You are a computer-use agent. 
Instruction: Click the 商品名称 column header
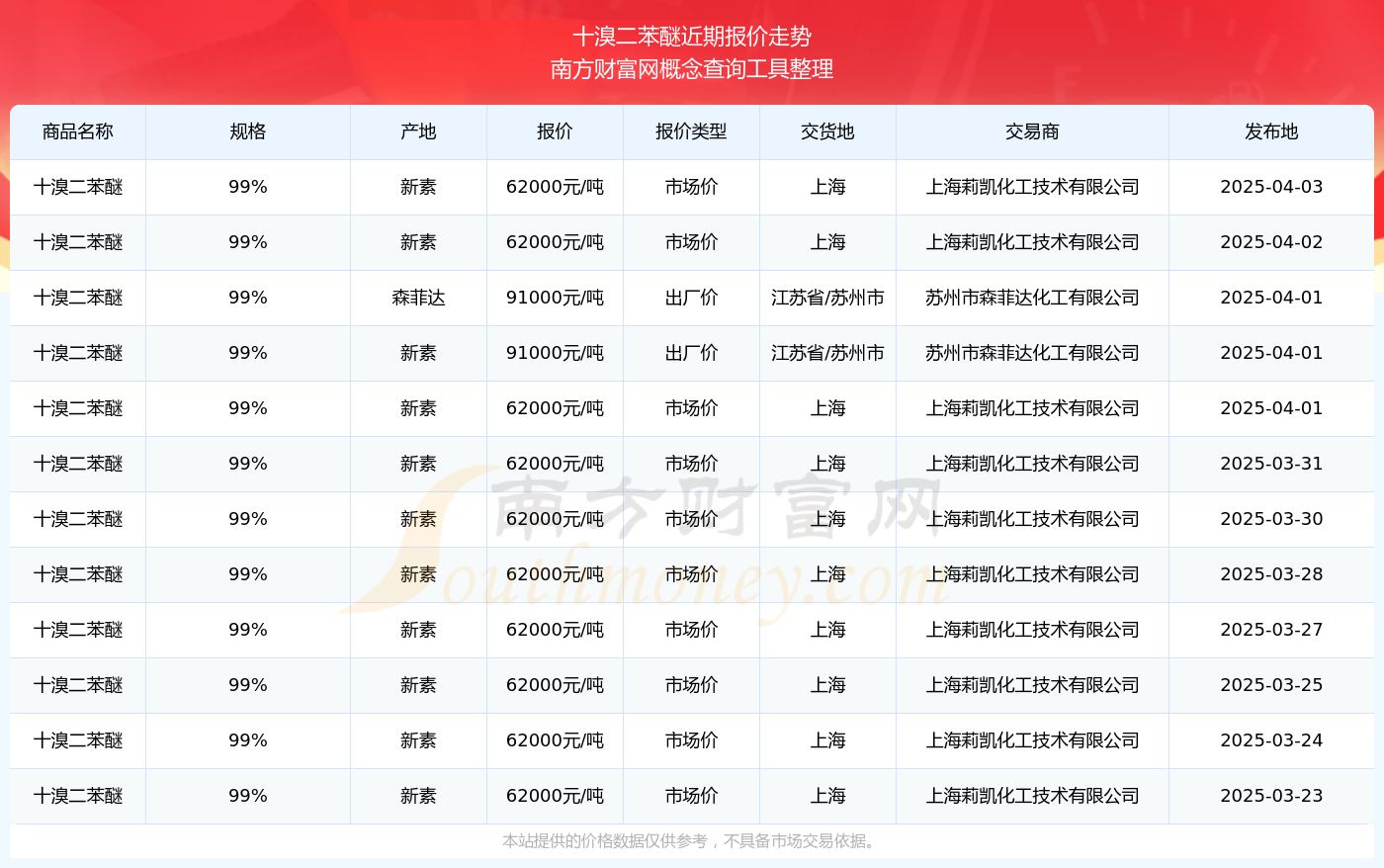click(78, 131)
